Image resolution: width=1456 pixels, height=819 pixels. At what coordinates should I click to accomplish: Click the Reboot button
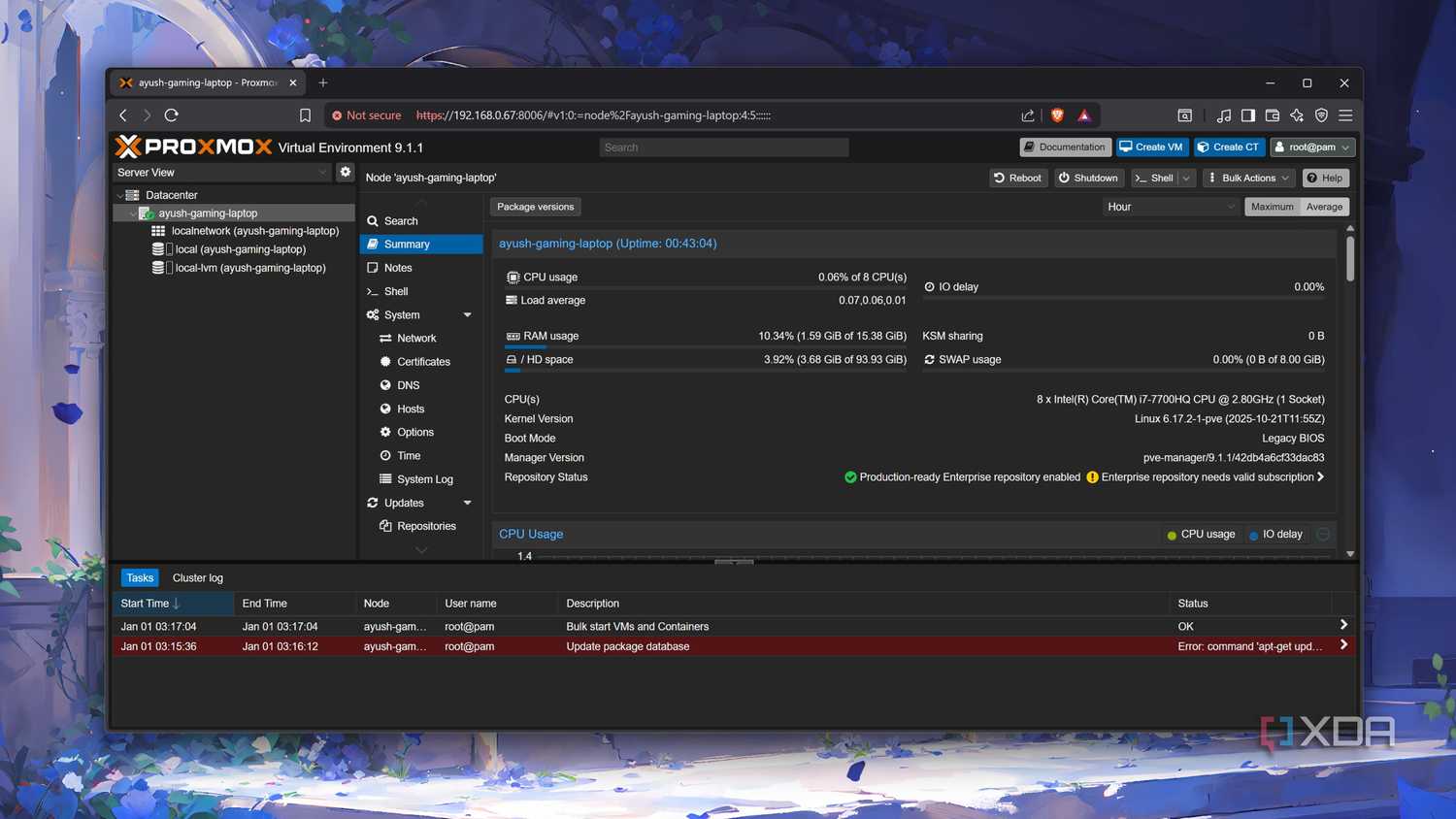tap(1018, 178)
